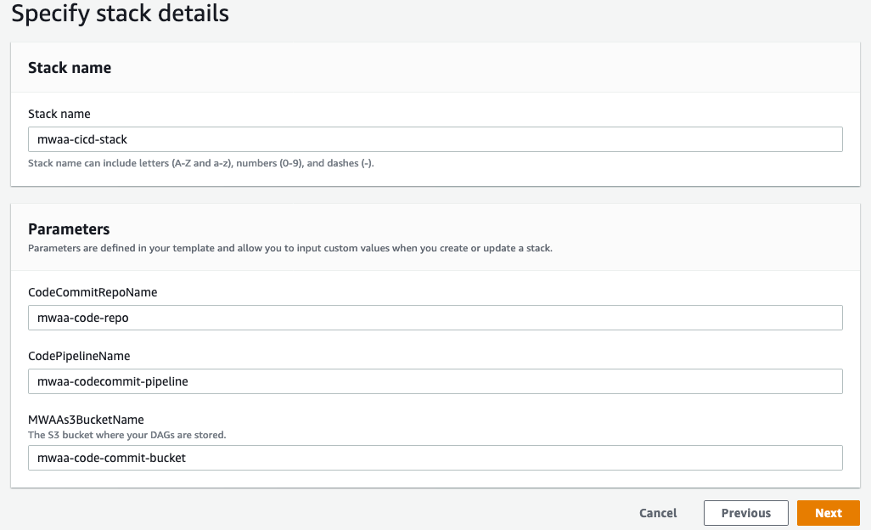Cancel the stack creation

[x=658, y=513]
